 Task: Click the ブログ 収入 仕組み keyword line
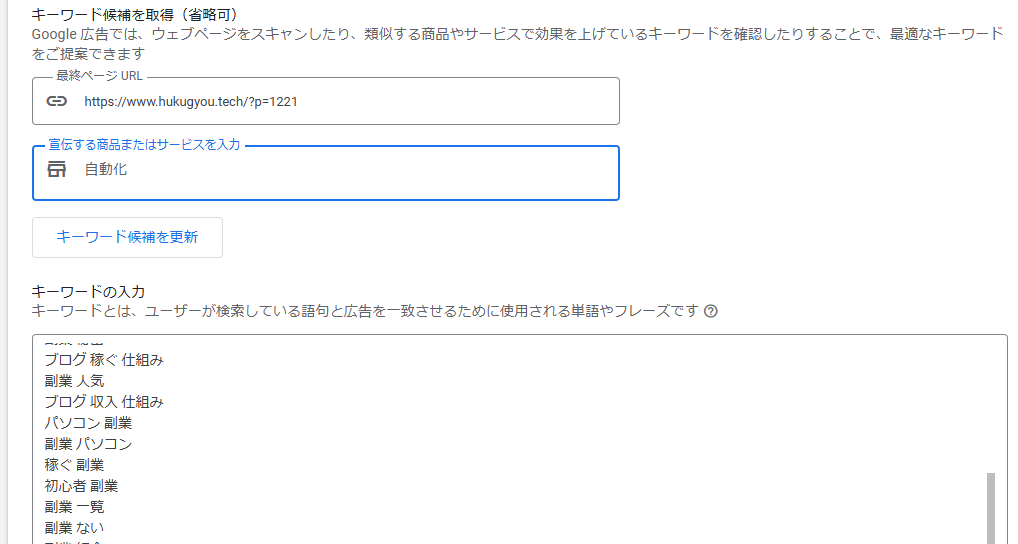[104, 402]
